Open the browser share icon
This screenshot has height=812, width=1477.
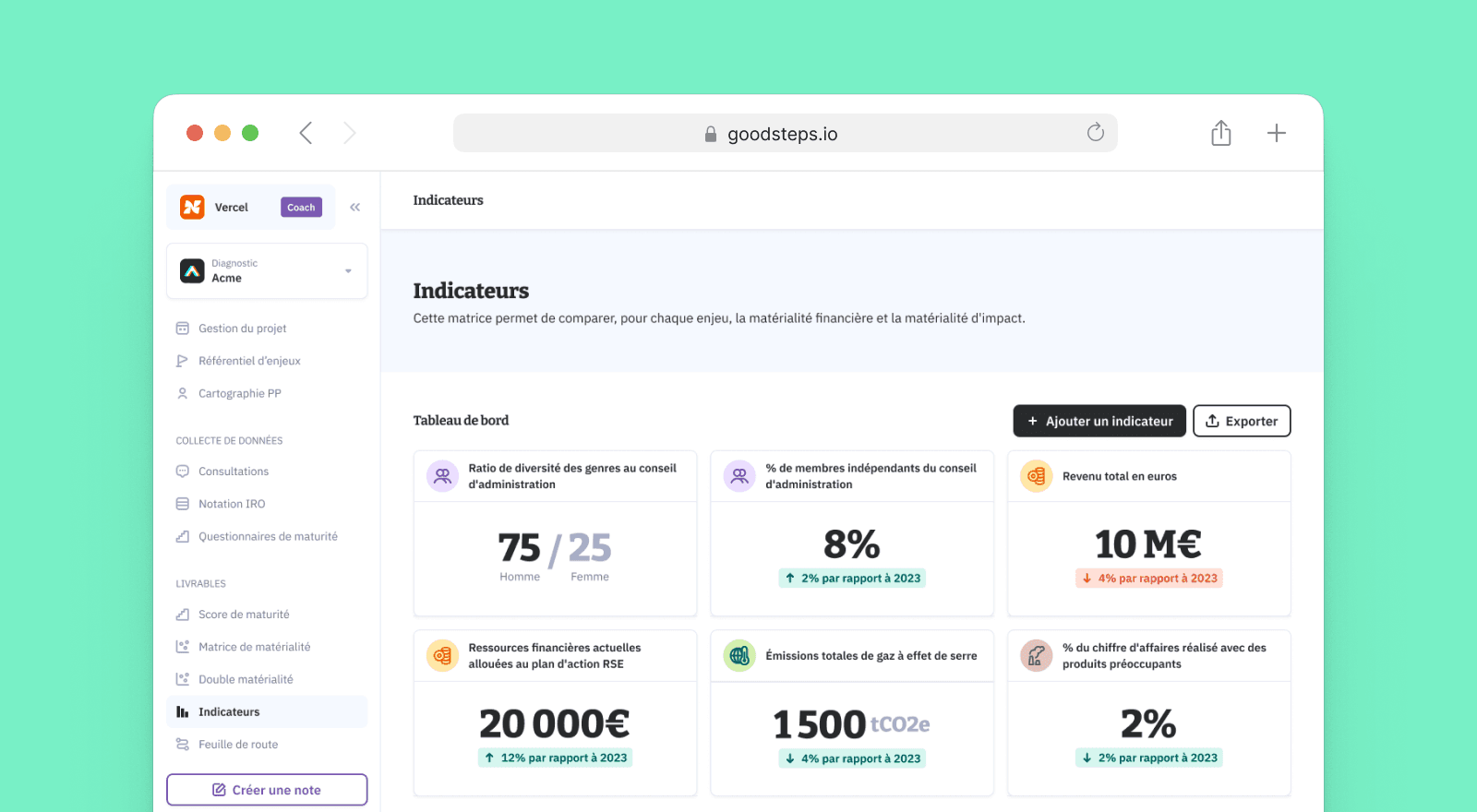click(x=1221, y=133)
